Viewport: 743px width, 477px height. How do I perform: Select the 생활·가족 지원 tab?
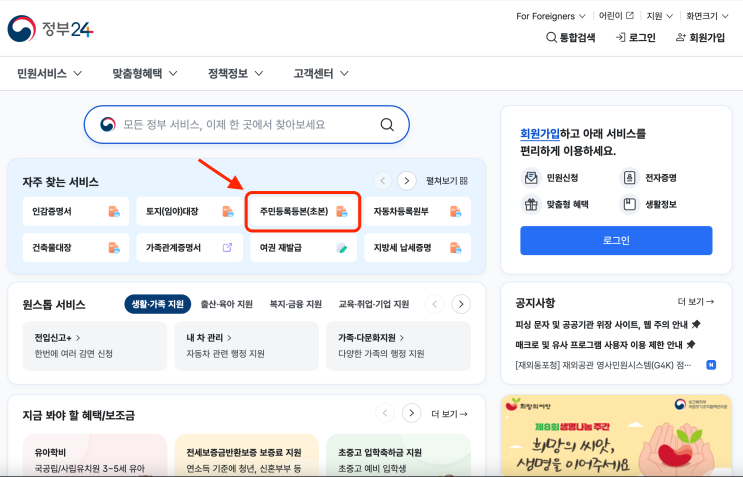coord(157,304)
